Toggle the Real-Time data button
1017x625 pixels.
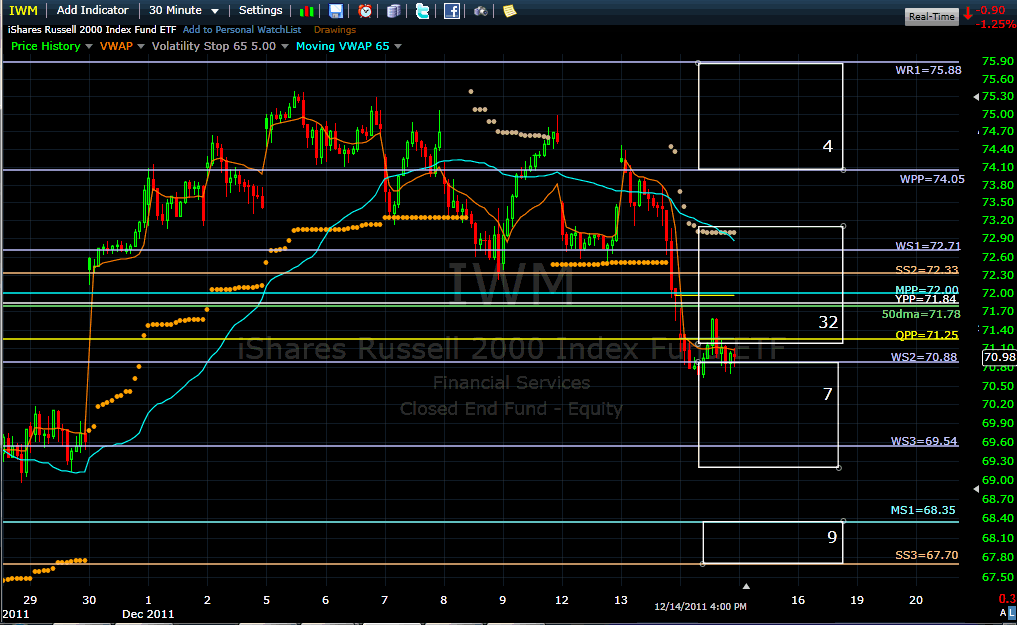[931, 17]
